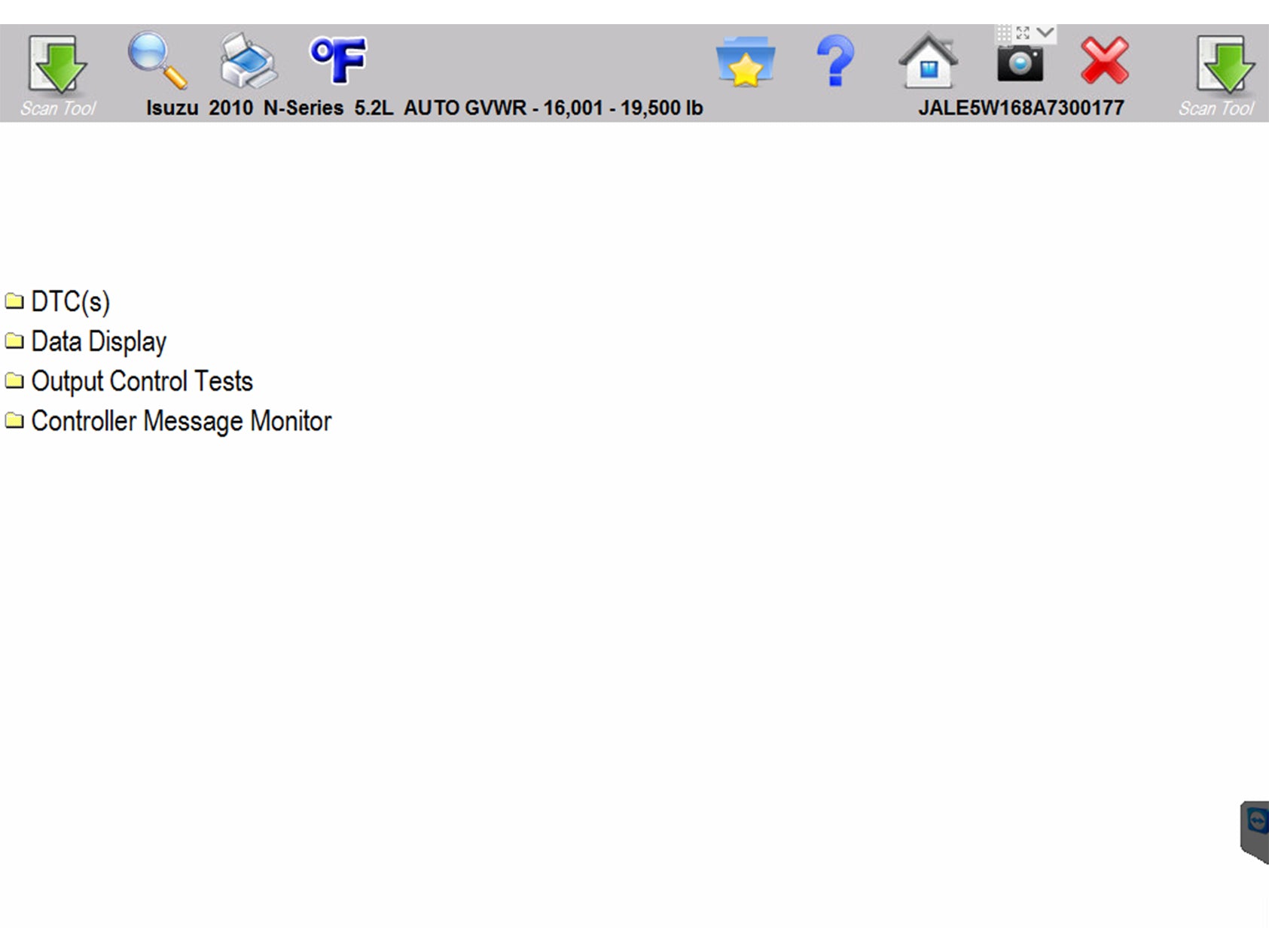The height and width of the screenshot is (952, 1269).
Task: Open the TeamViewer side panel tab
Action: click(x=1255, y=831)
